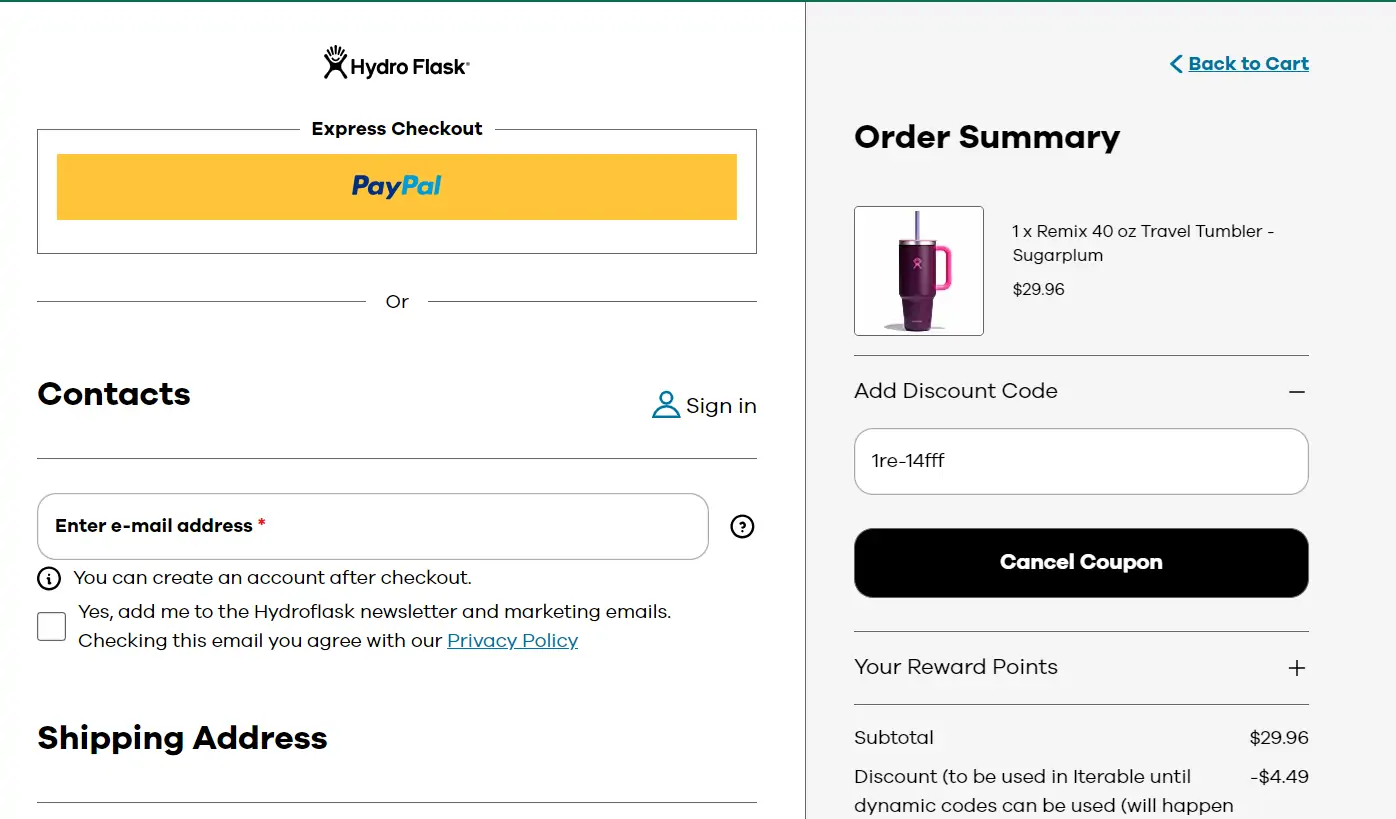Click the Back to Cart chevron arrow
Screen dimensions: 1396x819
pos(1176,64)
